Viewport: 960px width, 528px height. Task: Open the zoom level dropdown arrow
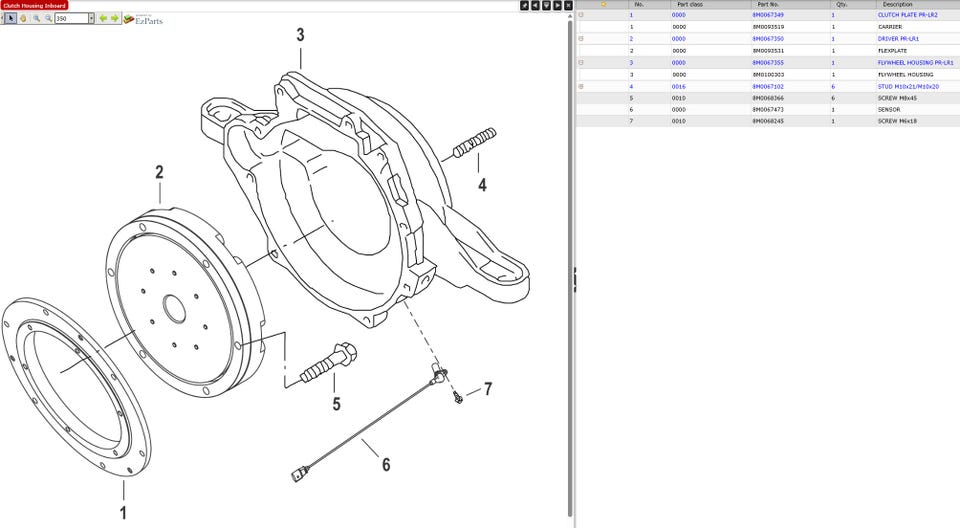point(91,18)
